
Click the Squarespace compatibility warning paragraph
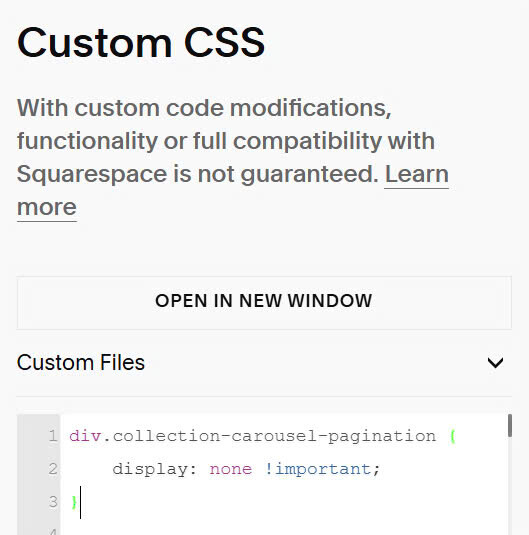(233, 158)
